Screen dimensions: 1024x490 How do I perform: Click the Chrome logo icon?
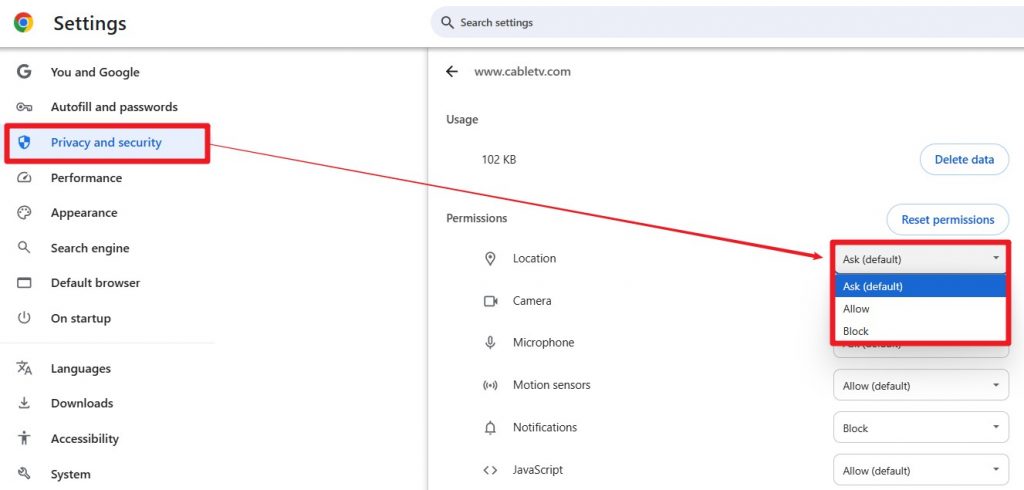pyautogui.click(x=24, y=23)
